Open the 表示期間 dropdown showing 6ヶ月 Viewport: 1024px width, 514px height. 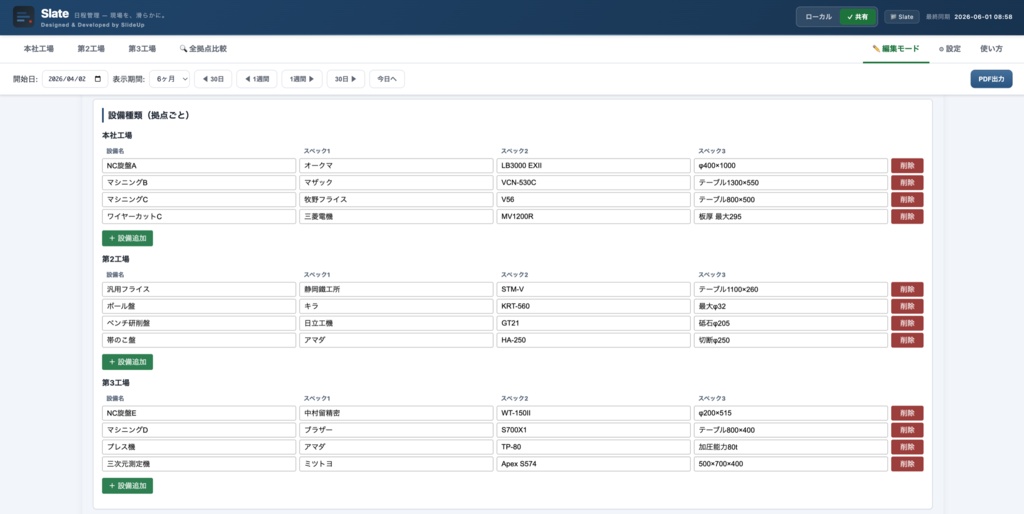(169, 79)
